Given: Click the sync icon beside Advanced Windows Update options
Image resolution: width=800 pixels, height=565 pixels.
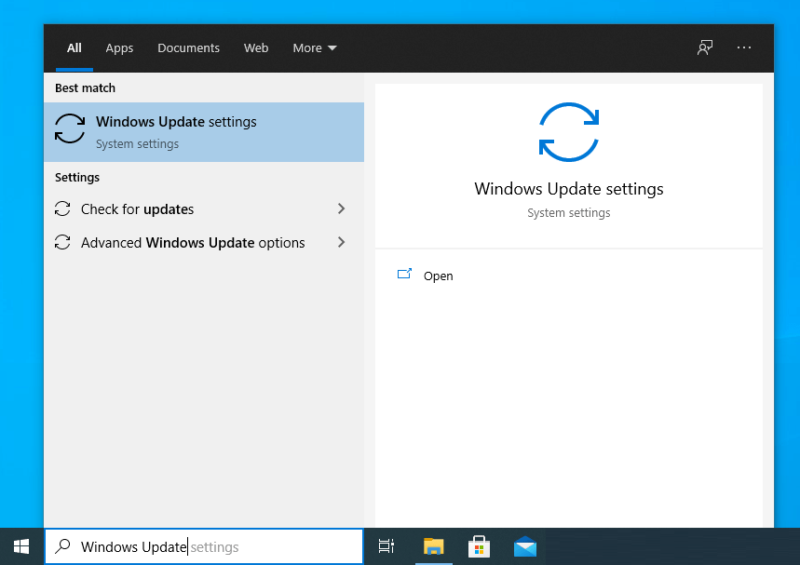Looking at the screenshot, I should coord(62,242).
